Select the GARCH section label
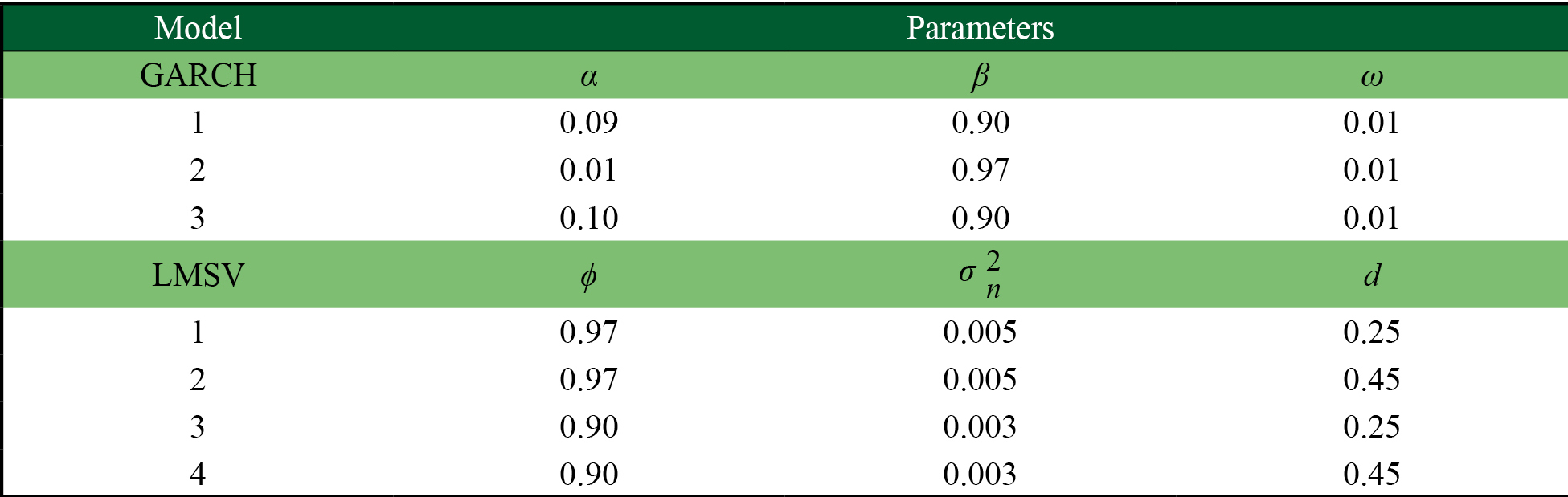1568x497 pixels. coord(198,75)
